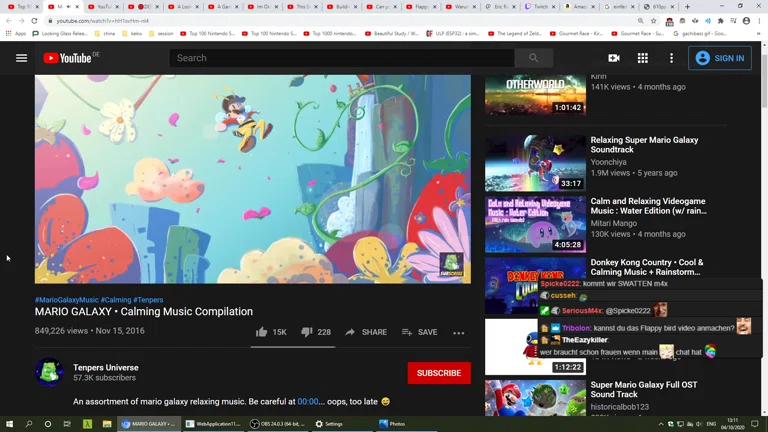Open YouTube settings three-dot menu

(671, 58)
